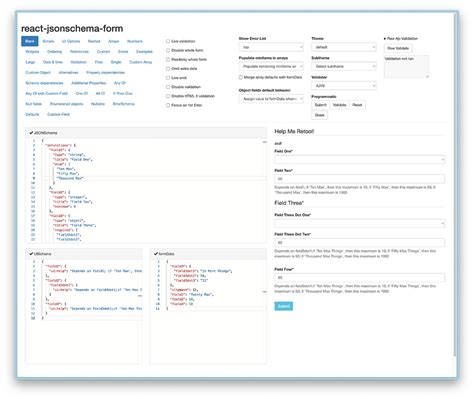The width and height of the screenshot is (474, 399).
Task: Open the If Then Else sample
Action: [123, 93]
